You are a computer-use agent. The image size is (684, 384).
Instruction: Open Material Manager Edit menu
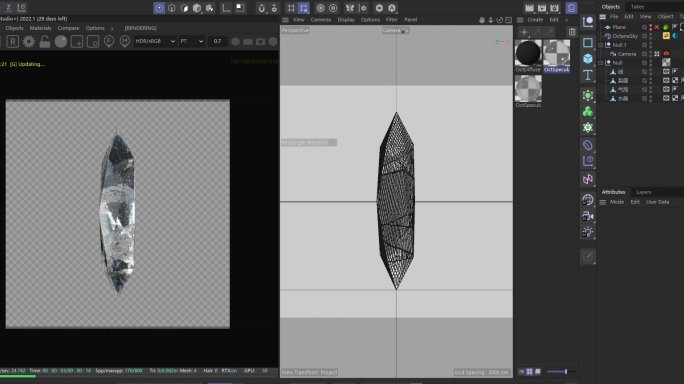(x=554, y=20)
